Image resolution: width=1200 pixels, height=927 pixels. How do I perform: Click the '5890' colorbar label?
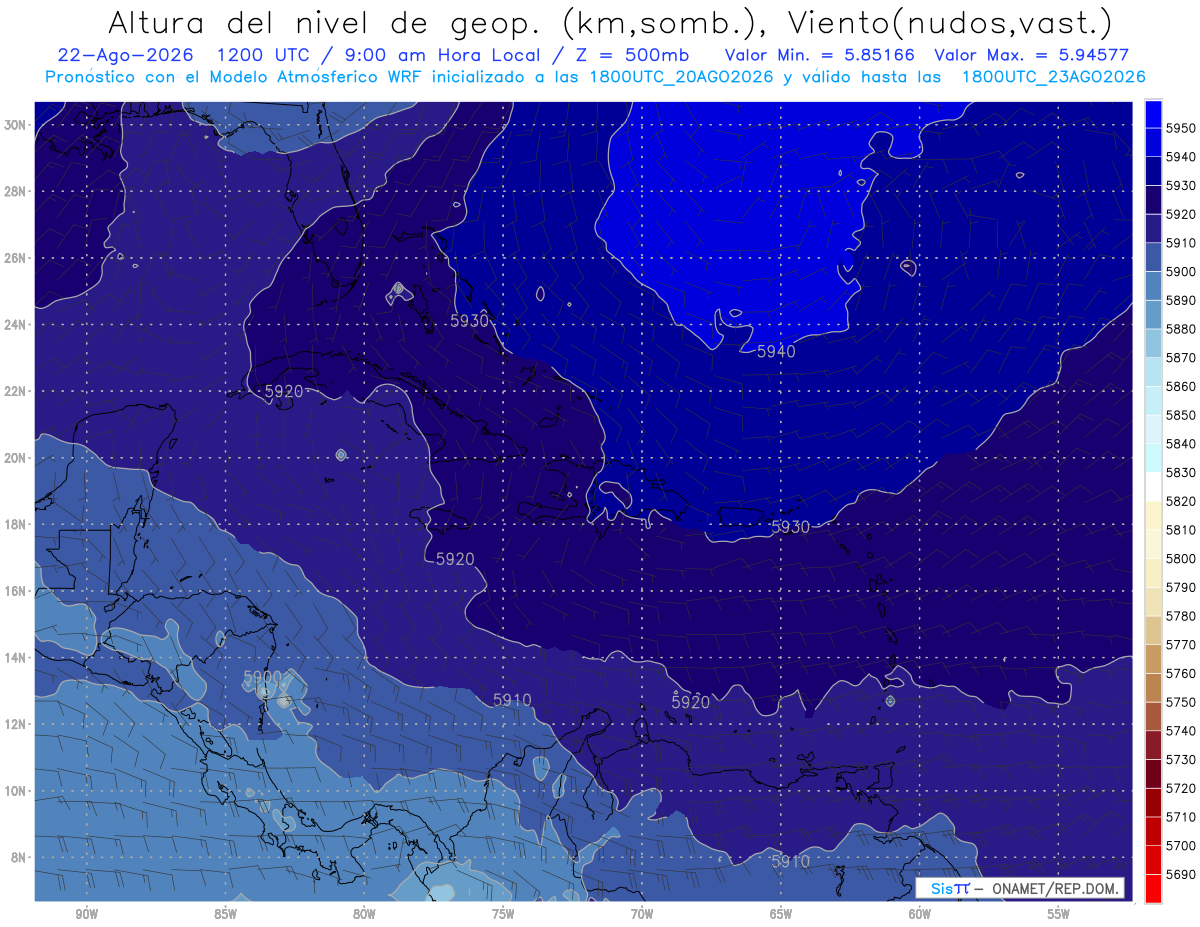click(1180, 300)
